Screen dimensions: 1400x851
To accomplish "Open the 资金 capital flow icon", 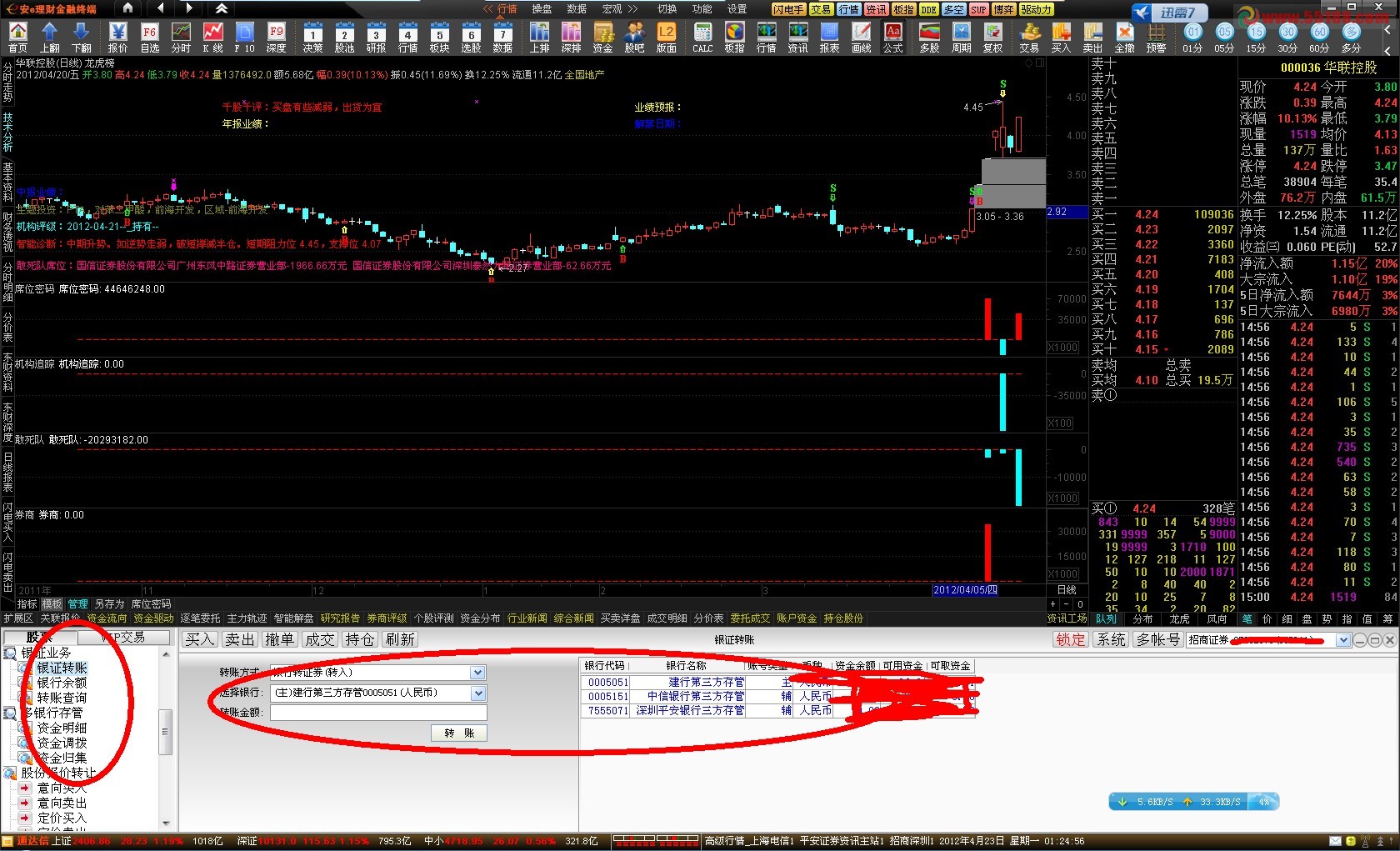I will click(x=602, y=37).
